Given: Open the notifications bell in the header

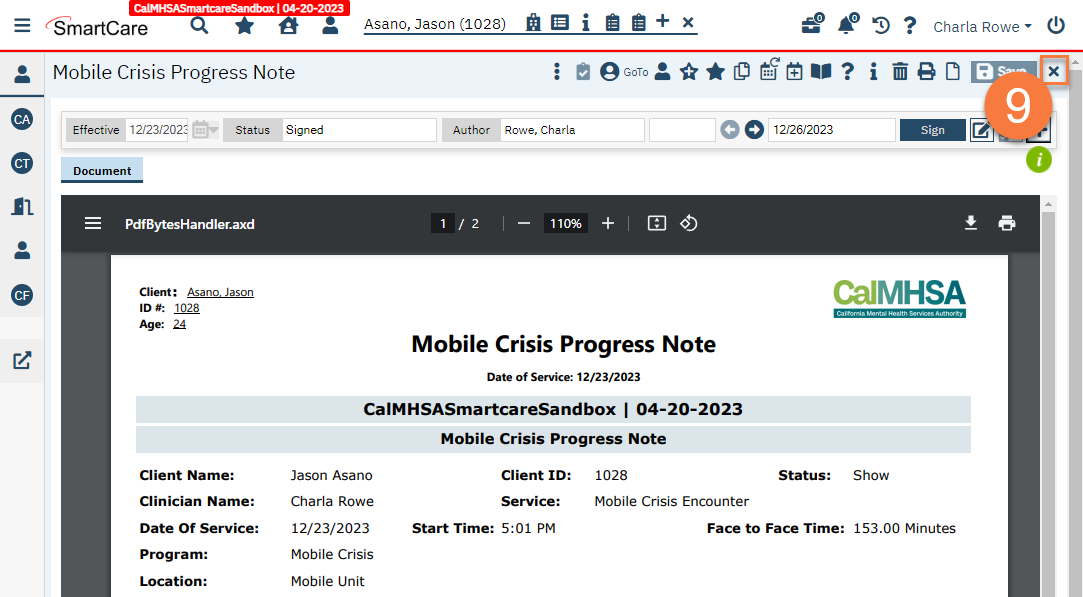Looking at the screenshot, I should click(845, 25).
